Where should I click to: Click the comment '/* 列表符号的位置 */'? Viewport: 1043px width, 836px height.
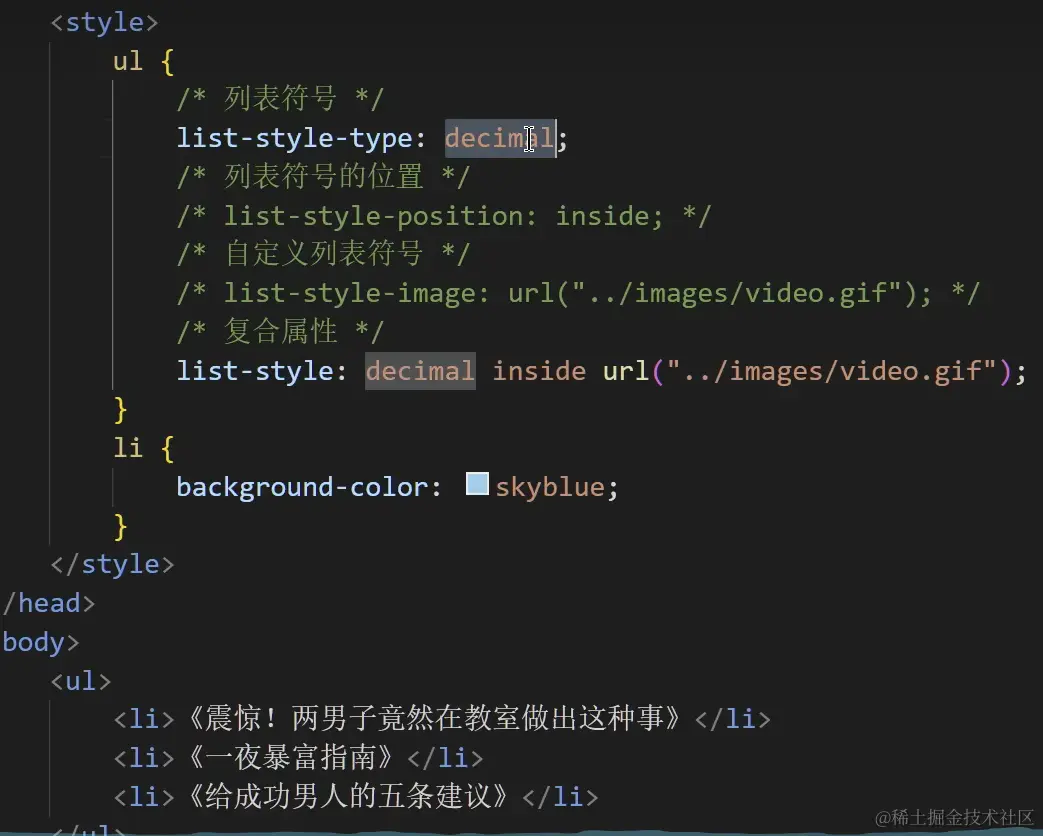323,177
